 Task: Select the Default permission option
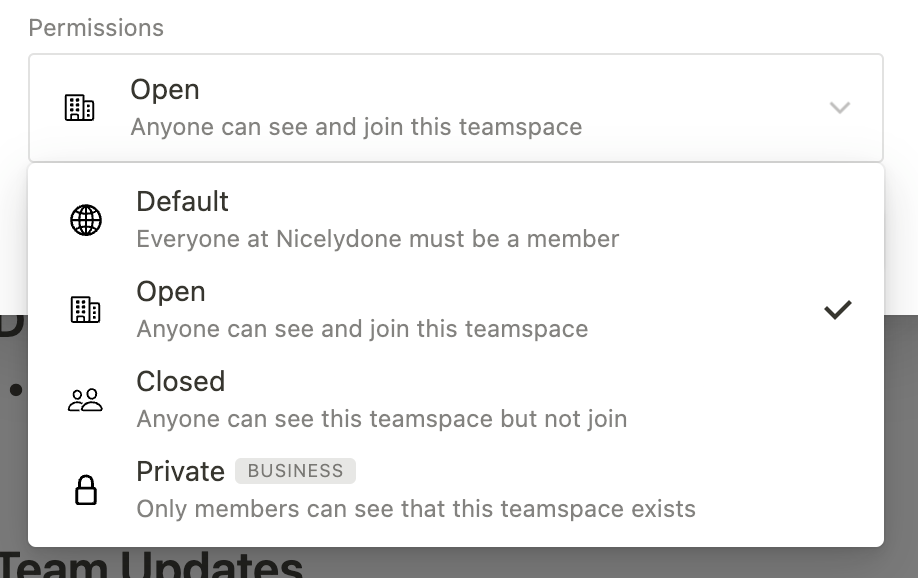pyautogui.click(x=183, y=202)
